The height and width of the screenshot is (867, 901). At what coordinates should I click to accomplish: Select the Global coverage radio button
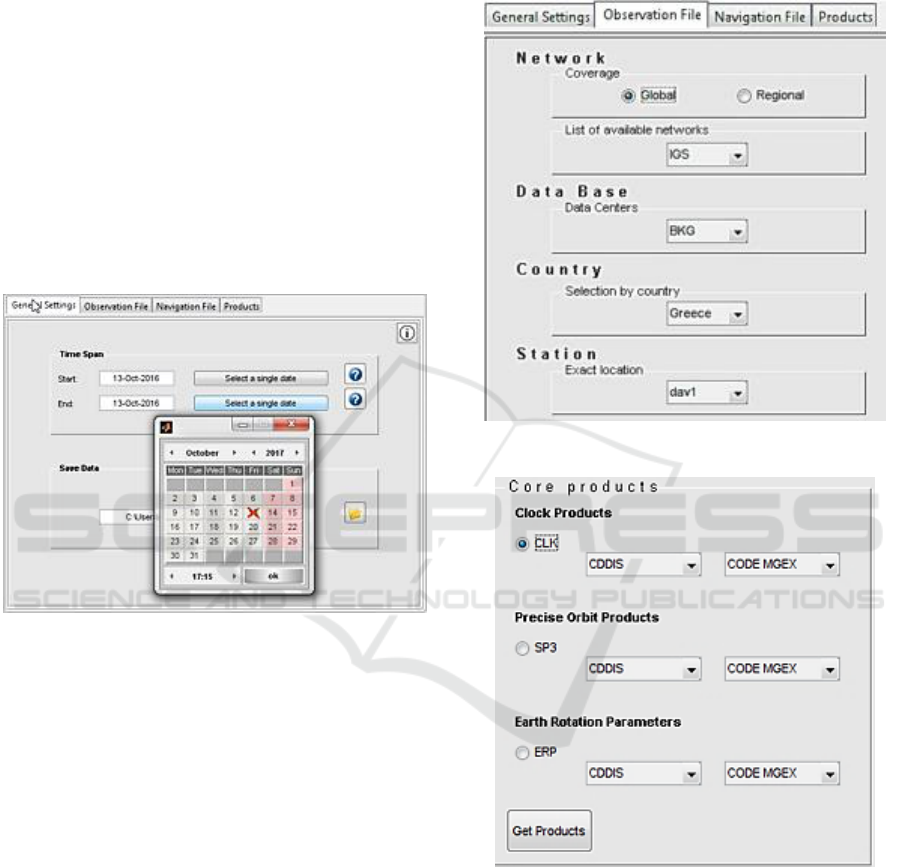tap(627, 96)
